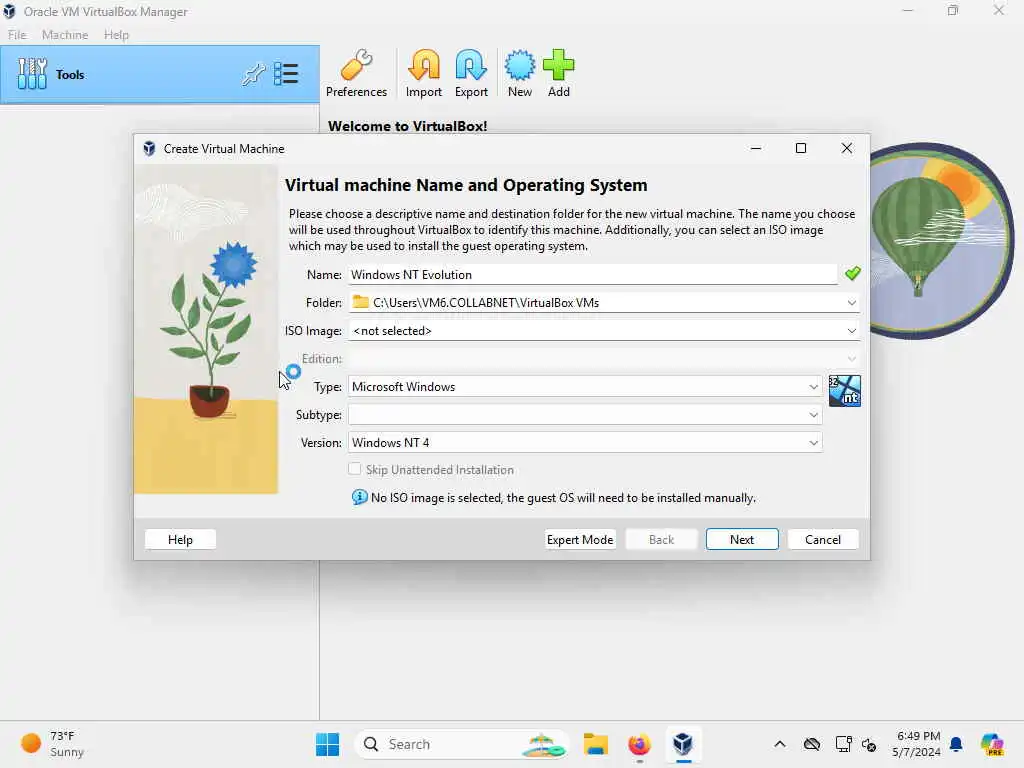This screenshot has height=768, width=1024.
Task: Cancel the Create Virtual Machine dialog
Action: tap(823, 539)
